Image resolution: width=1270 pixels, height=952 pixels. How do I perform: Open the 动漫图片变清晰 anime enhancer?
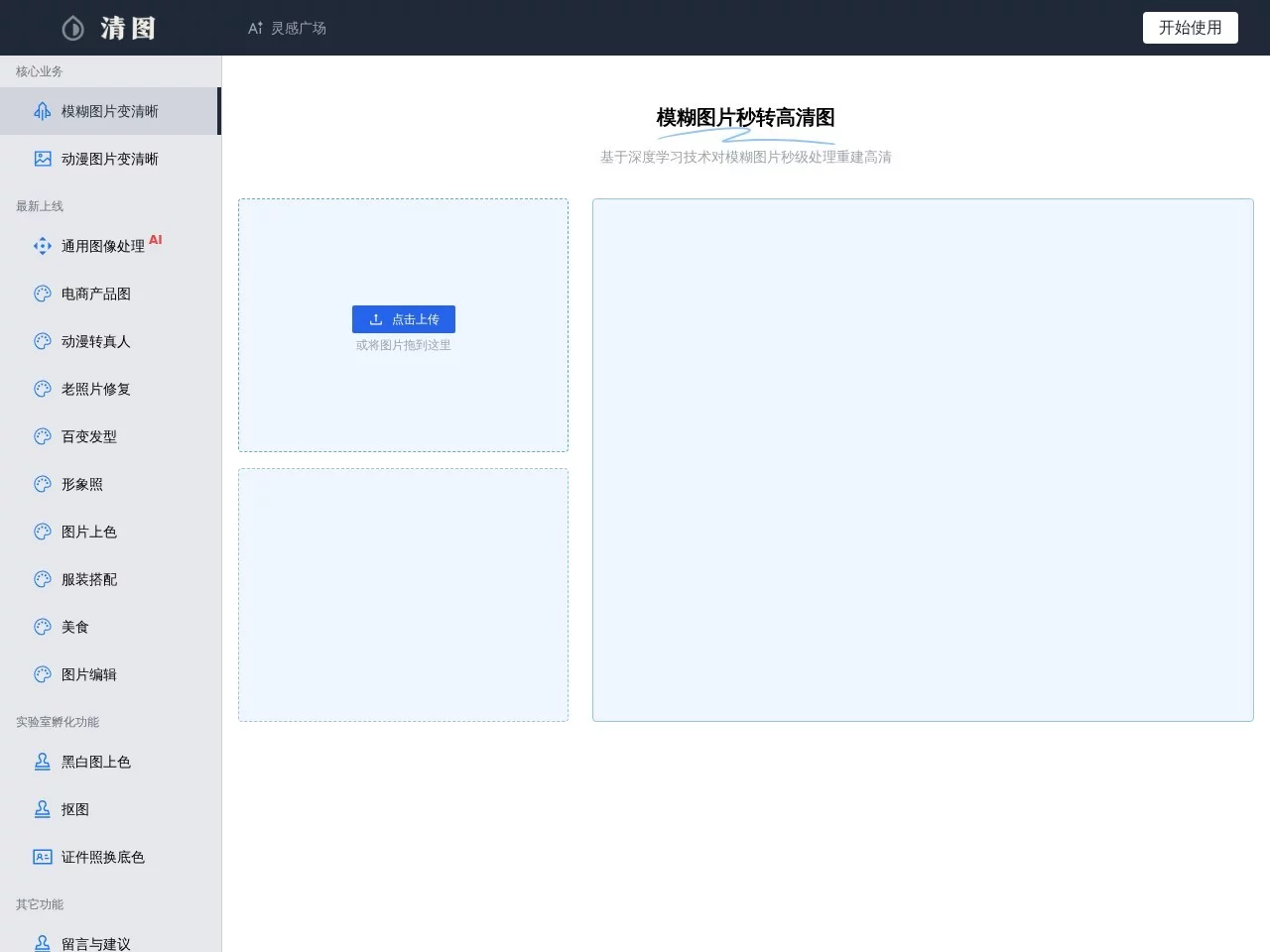pos(109,159)
